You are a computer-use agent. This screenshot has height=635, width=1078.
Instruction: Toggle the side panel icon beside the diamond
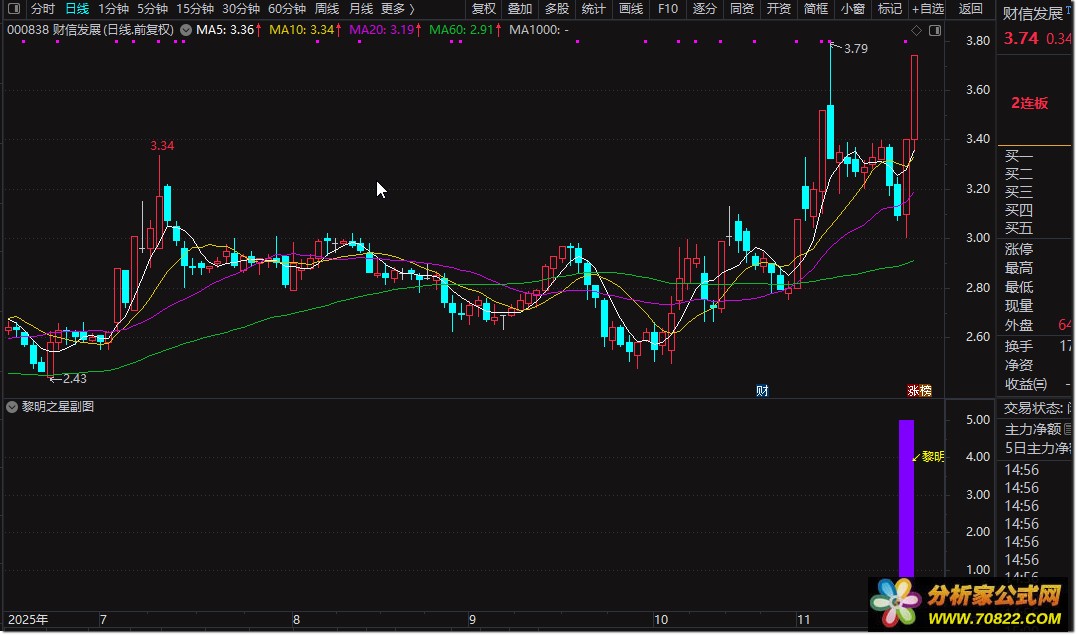pos(935,30)
